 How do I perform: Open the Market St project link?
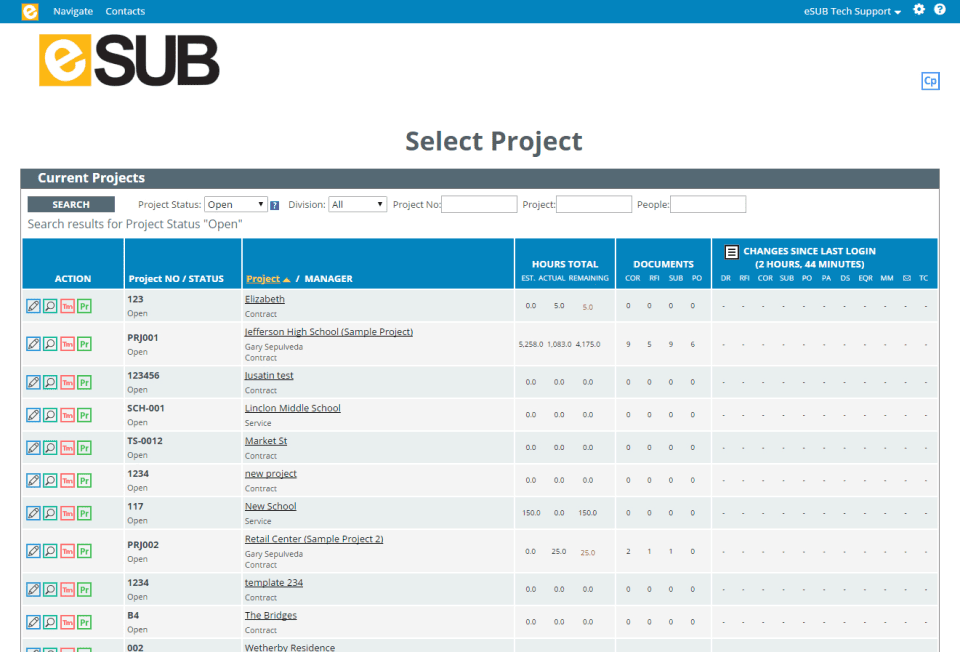[x=266, y=441]
